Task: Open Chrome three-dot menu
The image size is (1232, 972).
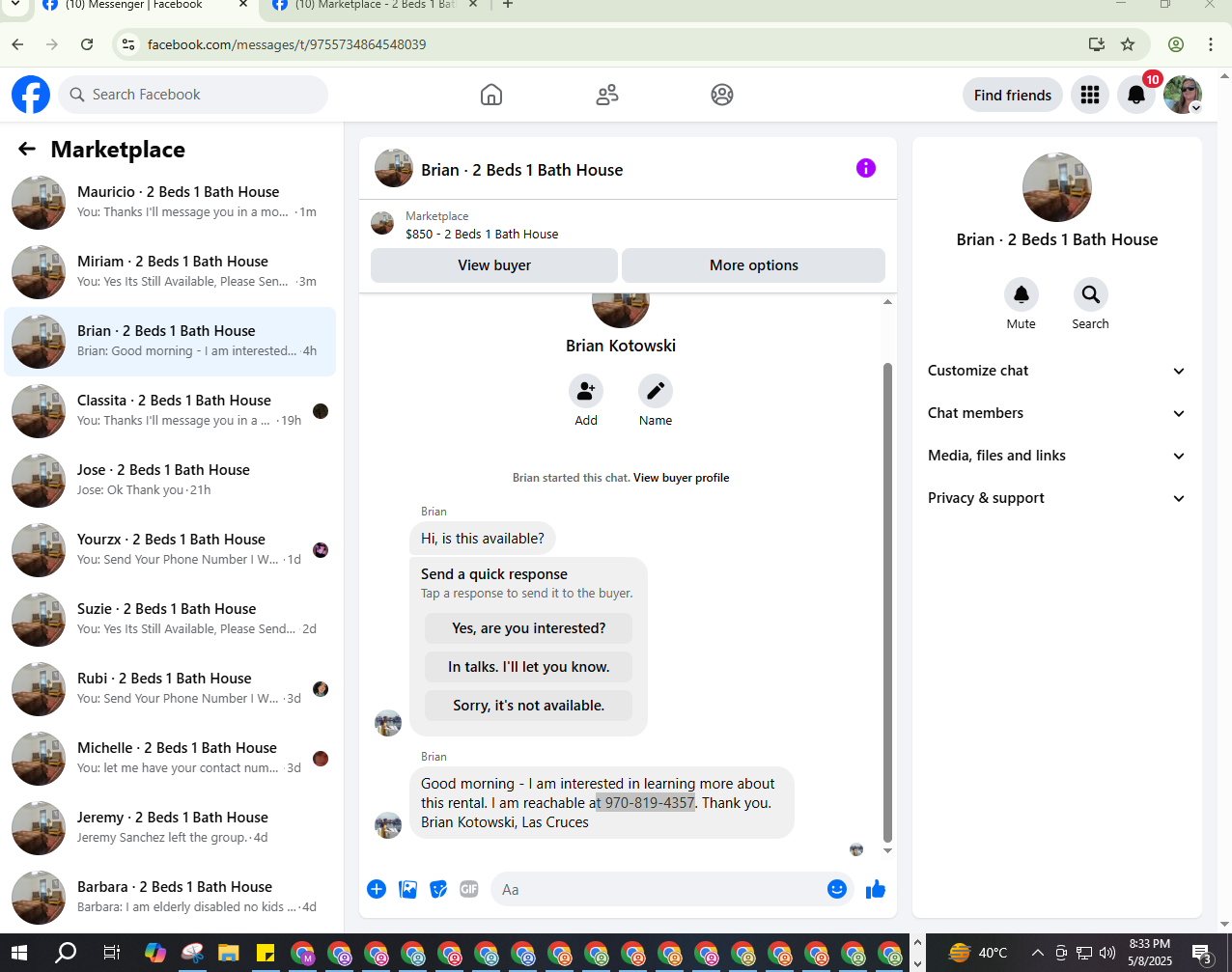Action: pos(1210,44)
